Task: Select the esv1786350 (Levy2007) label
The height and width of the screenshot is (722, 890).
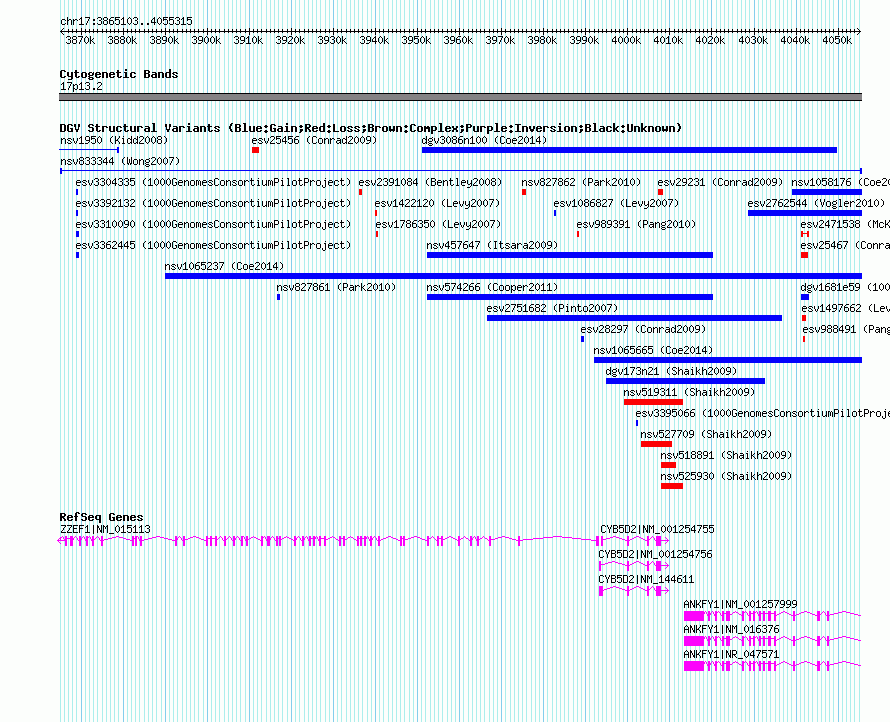Action: (438, 224)
